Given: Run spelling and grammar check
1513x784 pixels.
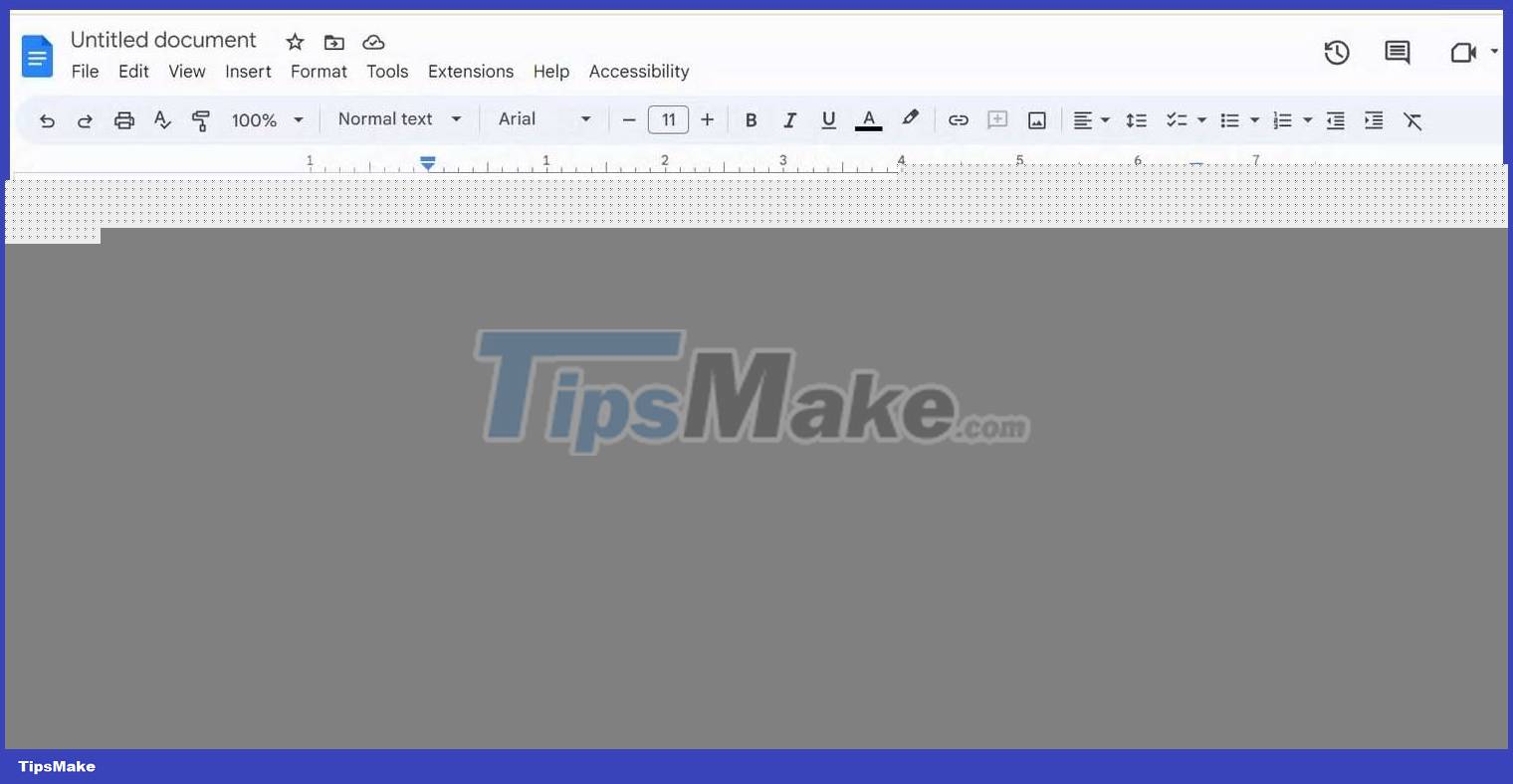Looking at the screenshot, I should (x=162, y=119).
